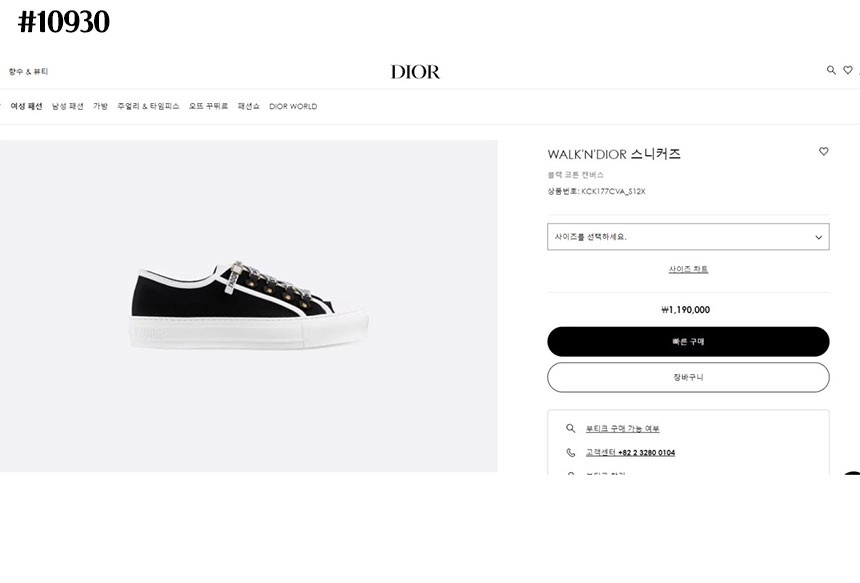Open DIOR WORLD menu
The image size is (860, 583).
293,106
